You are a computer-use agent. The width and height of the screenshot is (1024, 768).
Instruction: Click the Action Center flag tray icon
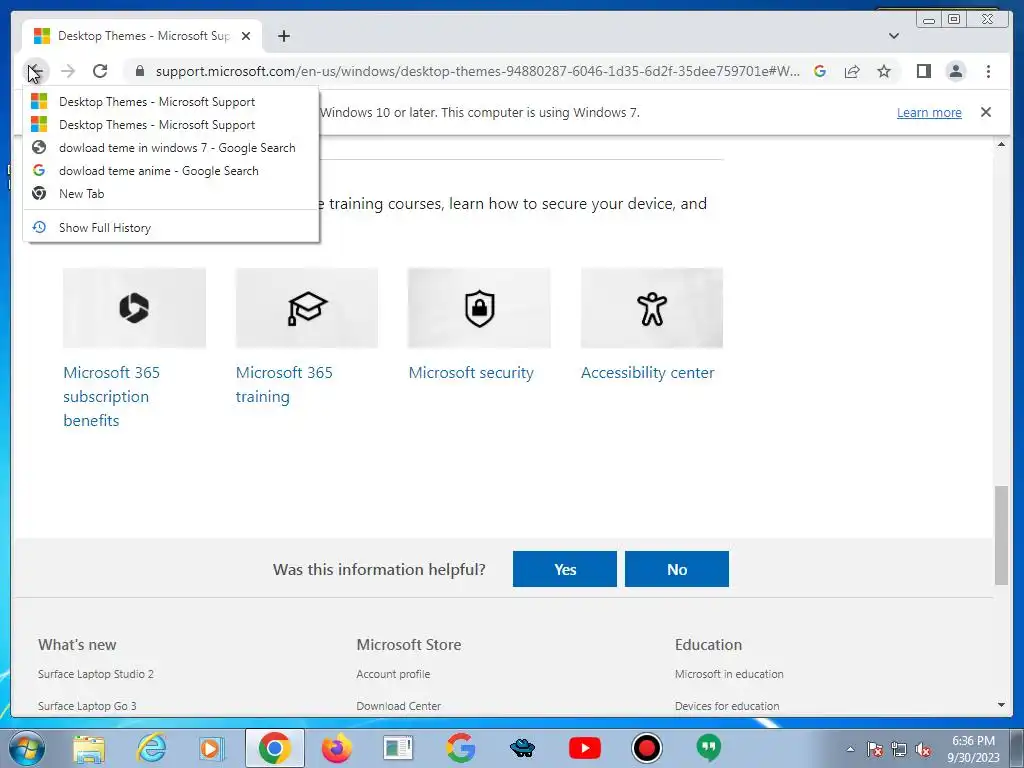875,749
